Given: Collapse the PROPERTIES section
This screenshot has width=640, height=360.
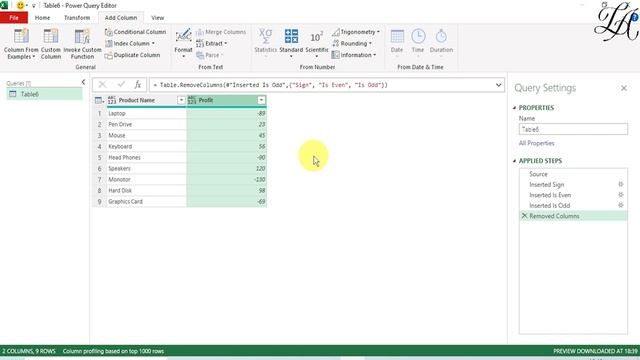Looking at the screenshot, I should pos(514,108).
